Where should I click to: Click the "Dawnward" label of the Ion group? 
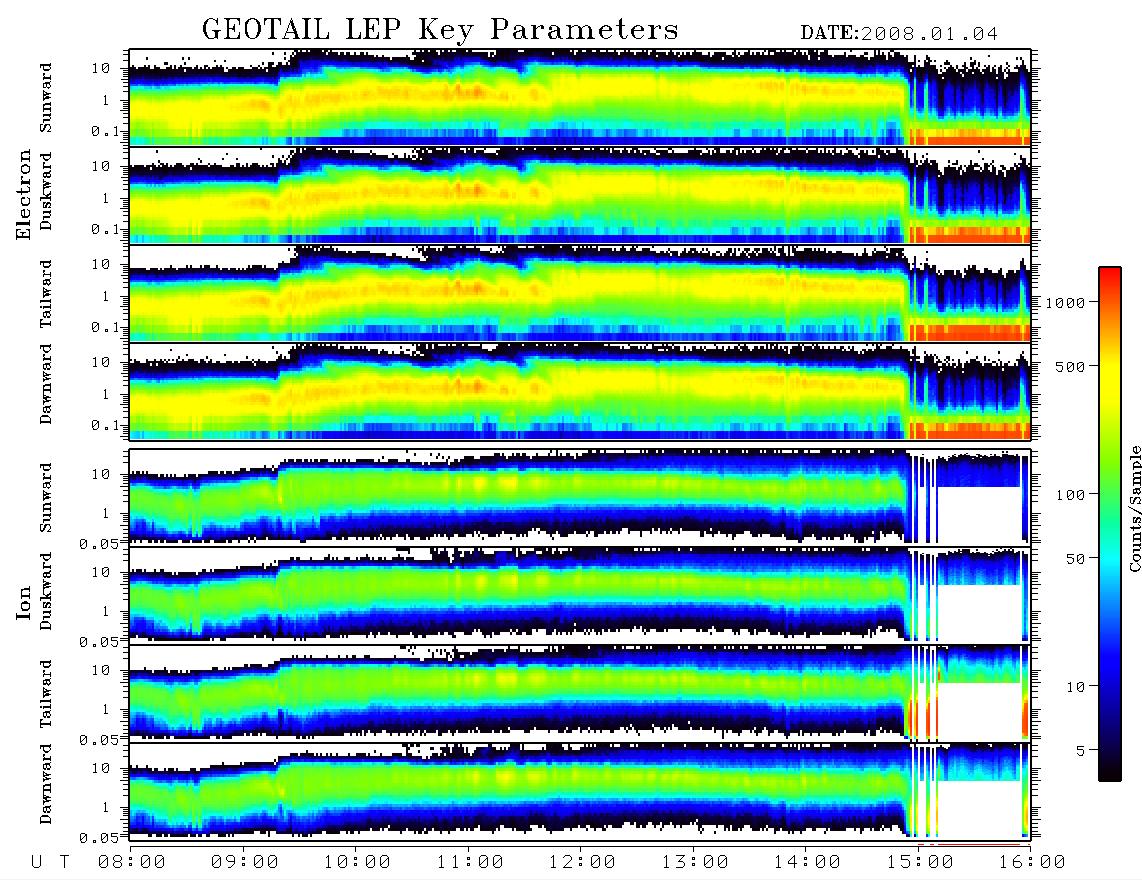[46, 784]
